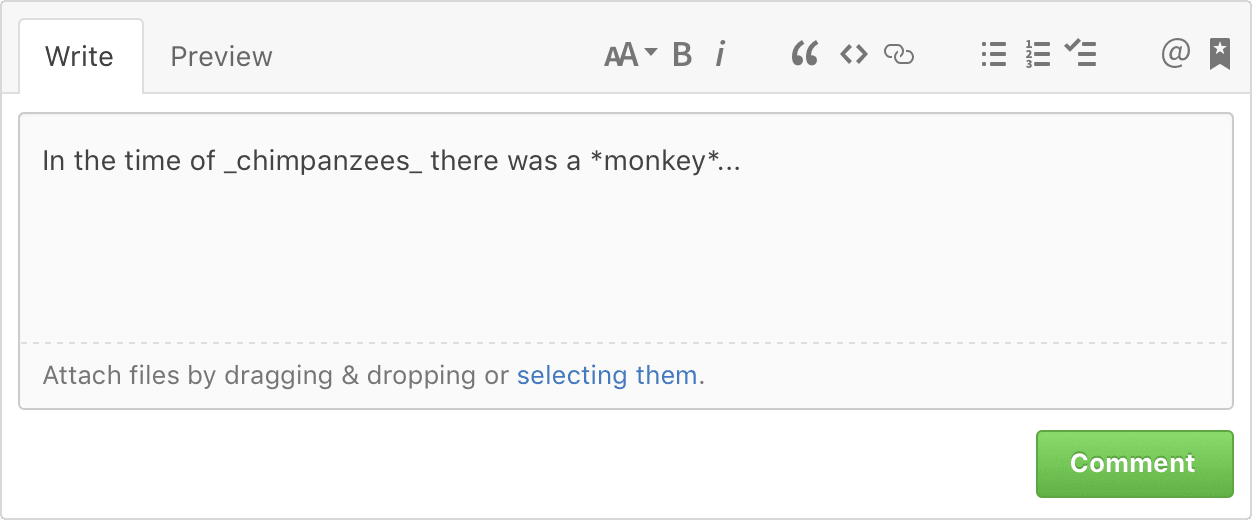Insert code formatting
Image resolution: width=1252 pixels, height=520 pixels.
853,54
